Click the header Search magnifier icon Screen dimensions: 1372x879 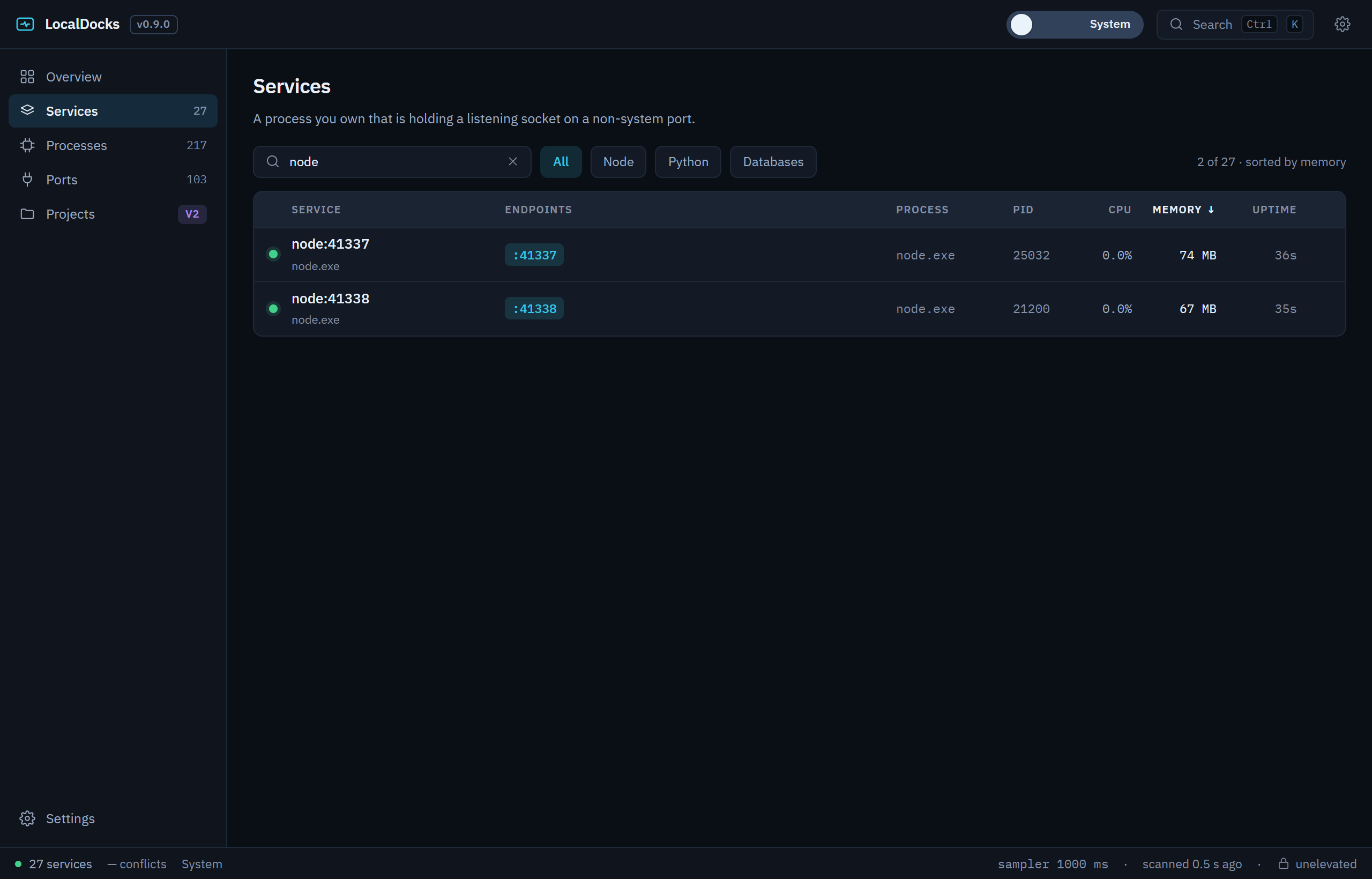tap(1176, 24)
